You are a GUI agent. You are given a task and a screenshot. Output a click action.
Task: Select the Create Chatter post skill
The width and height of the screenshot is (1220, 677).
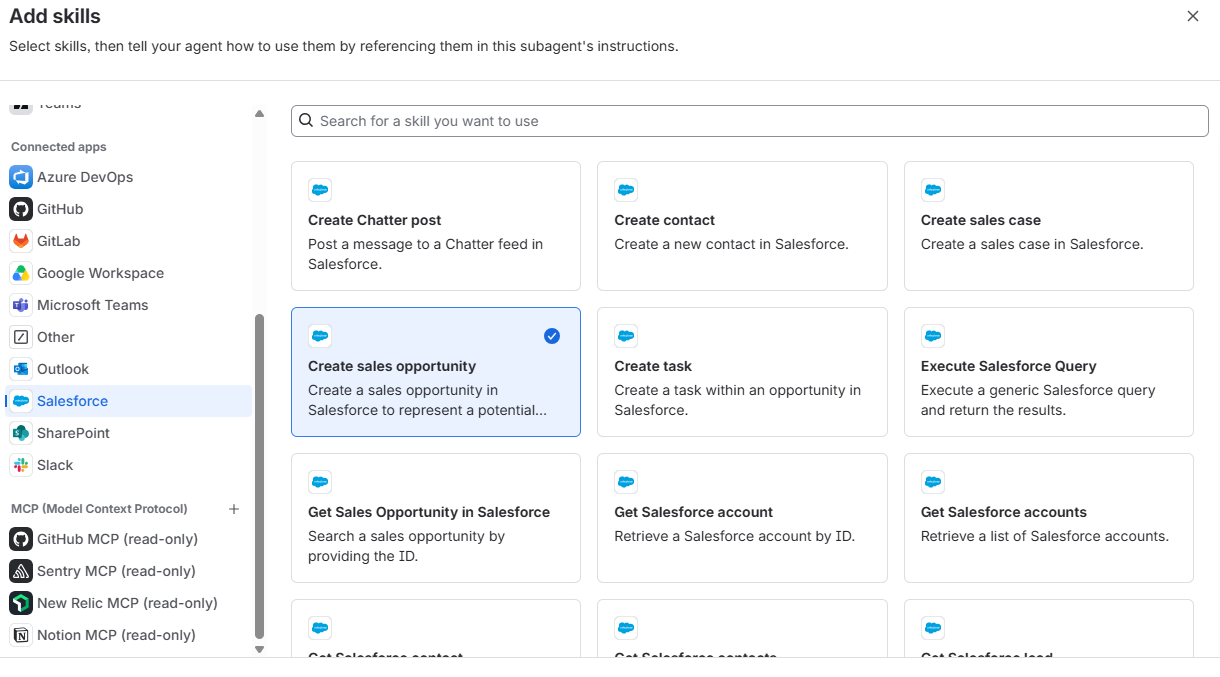click(x=436, y=226)
